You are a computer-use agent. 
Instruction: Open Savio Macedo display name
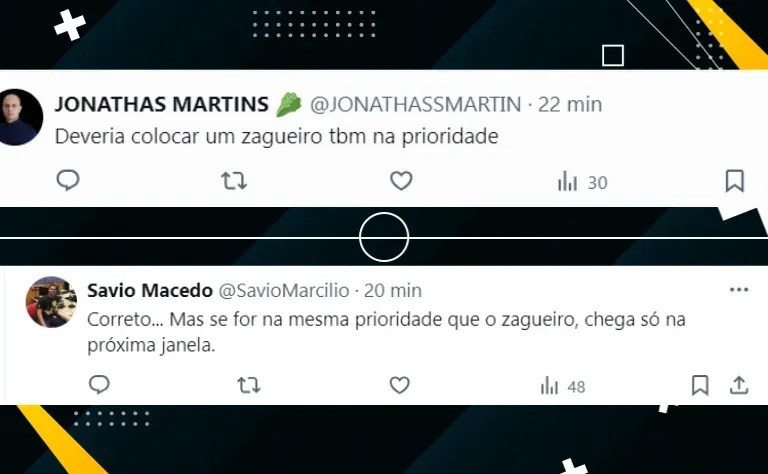(150, 290)
